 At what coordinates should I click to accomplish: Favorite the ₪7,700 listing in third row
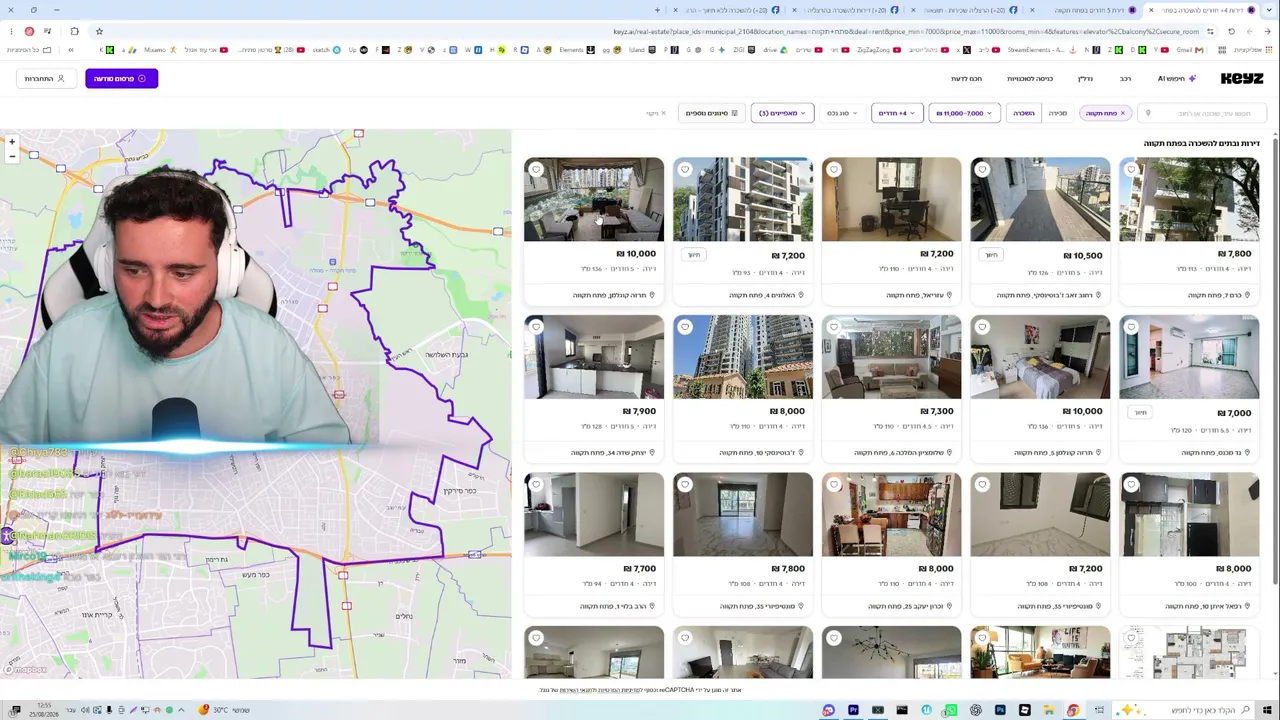(536, 485)
